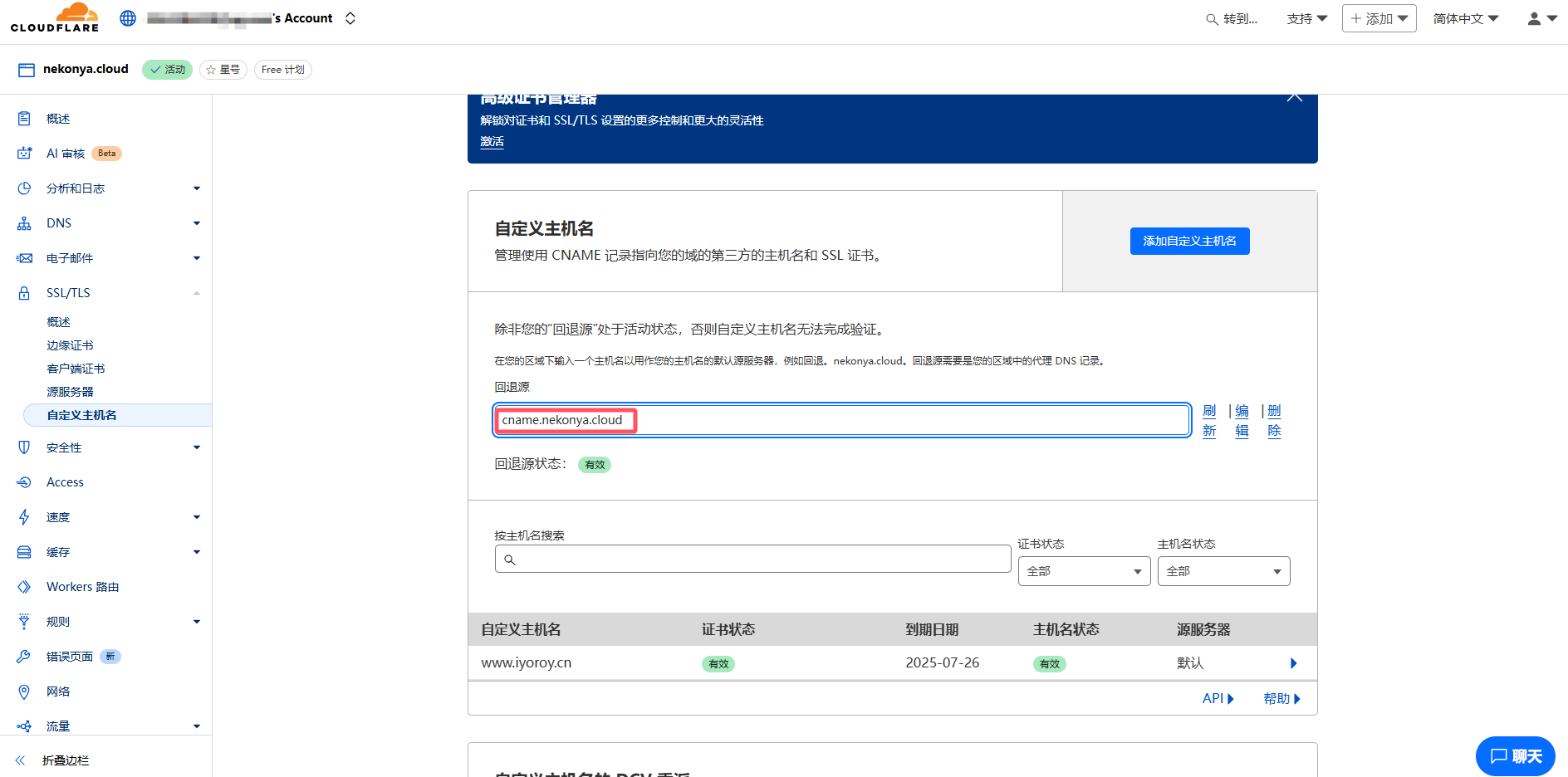Open the 证书状态 dropdown

point(1084,571)
